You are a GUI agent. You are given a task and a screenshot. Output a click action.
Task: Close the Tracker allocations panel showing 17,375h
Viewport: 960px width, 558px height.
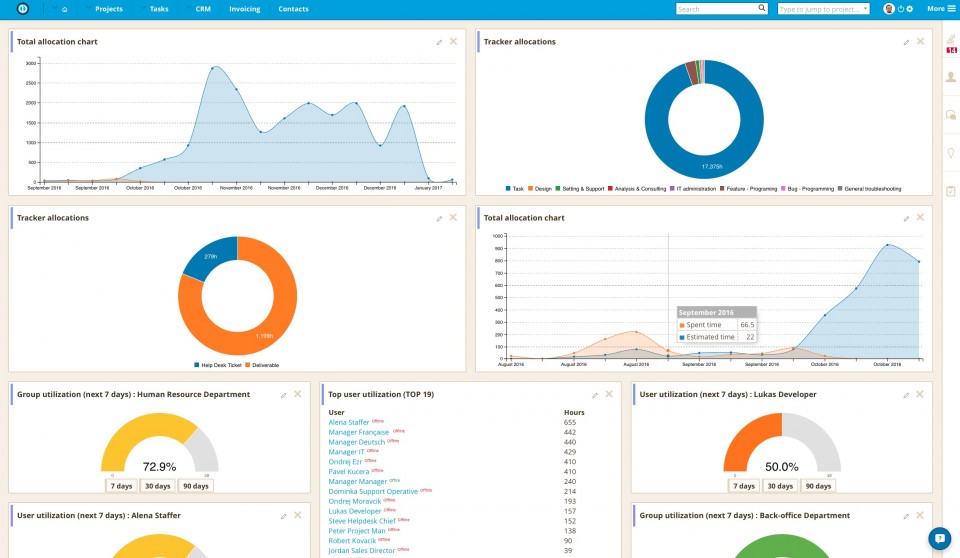click(x=920, y=42)
